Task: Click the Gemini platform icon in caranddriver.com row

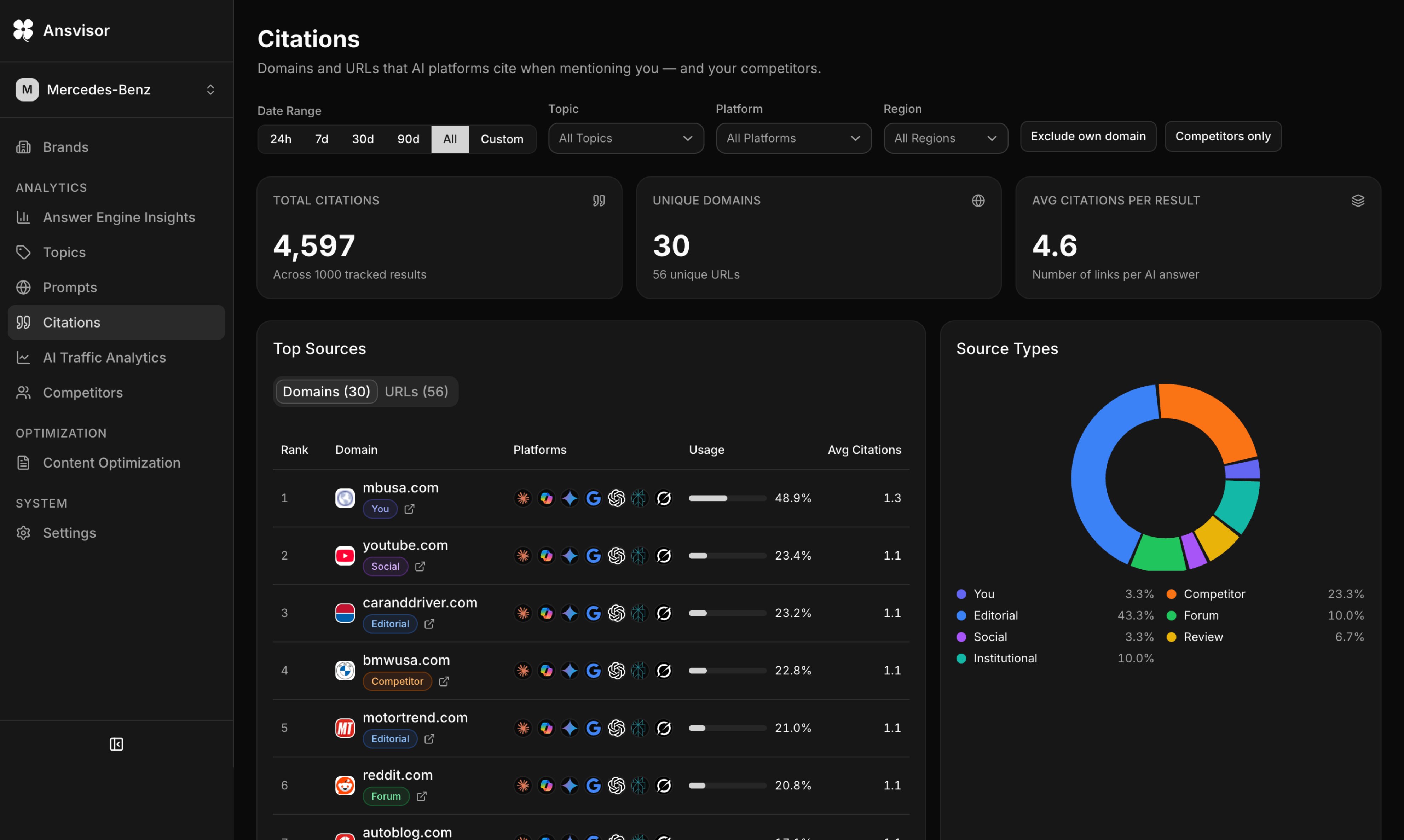Action: pos(570,613)
